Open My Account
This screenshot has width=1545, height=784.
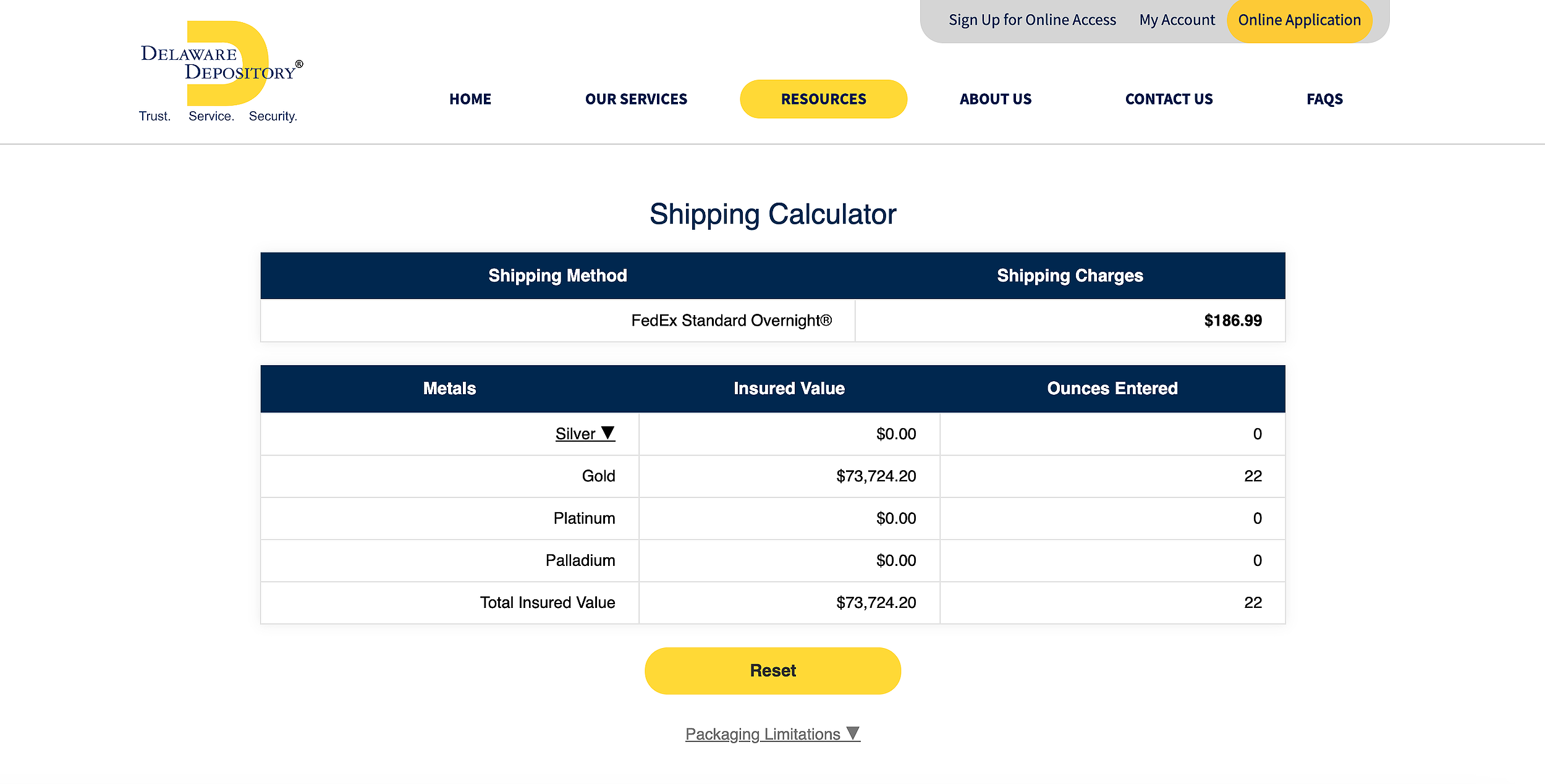[x=1176, y=19]
